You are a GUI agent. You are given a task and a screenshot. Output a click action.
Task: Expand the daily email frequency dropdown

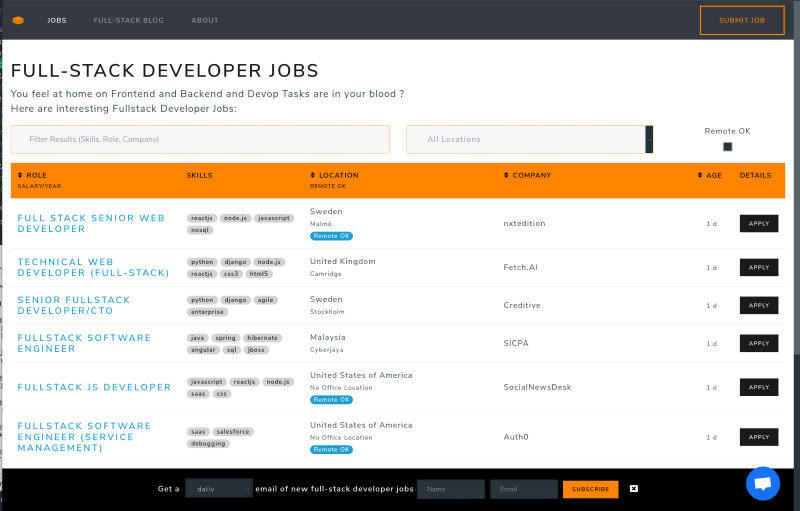218,489
